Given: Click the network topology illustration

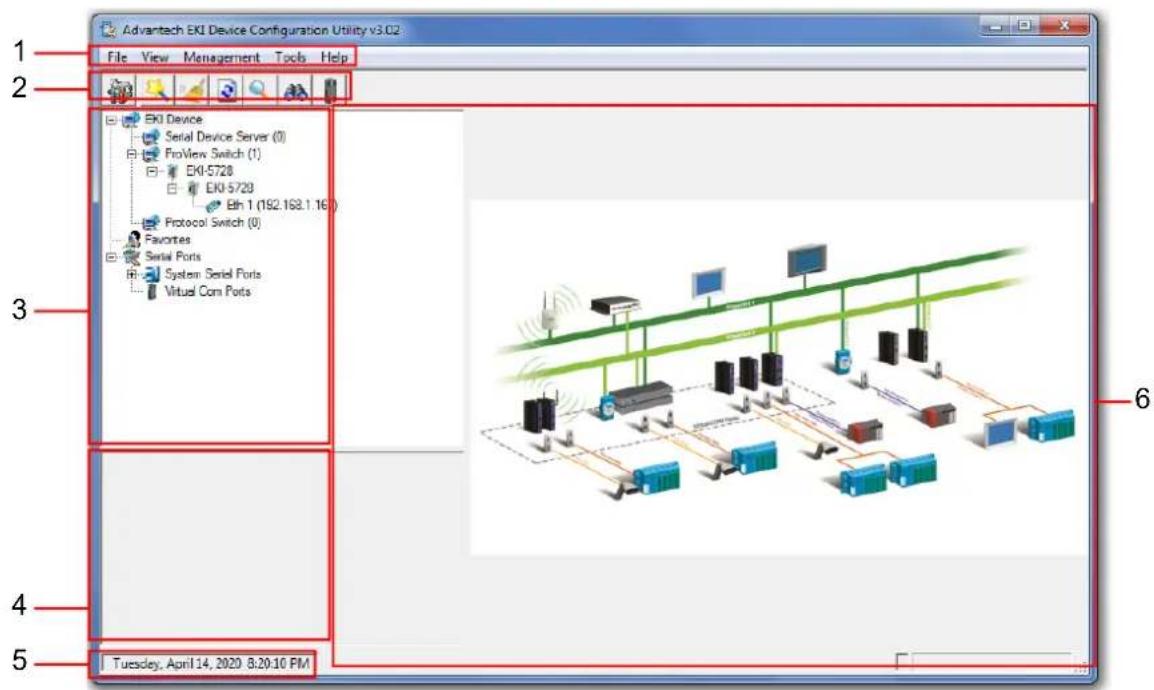Looking at the screenshot, I should pos(779,377).
